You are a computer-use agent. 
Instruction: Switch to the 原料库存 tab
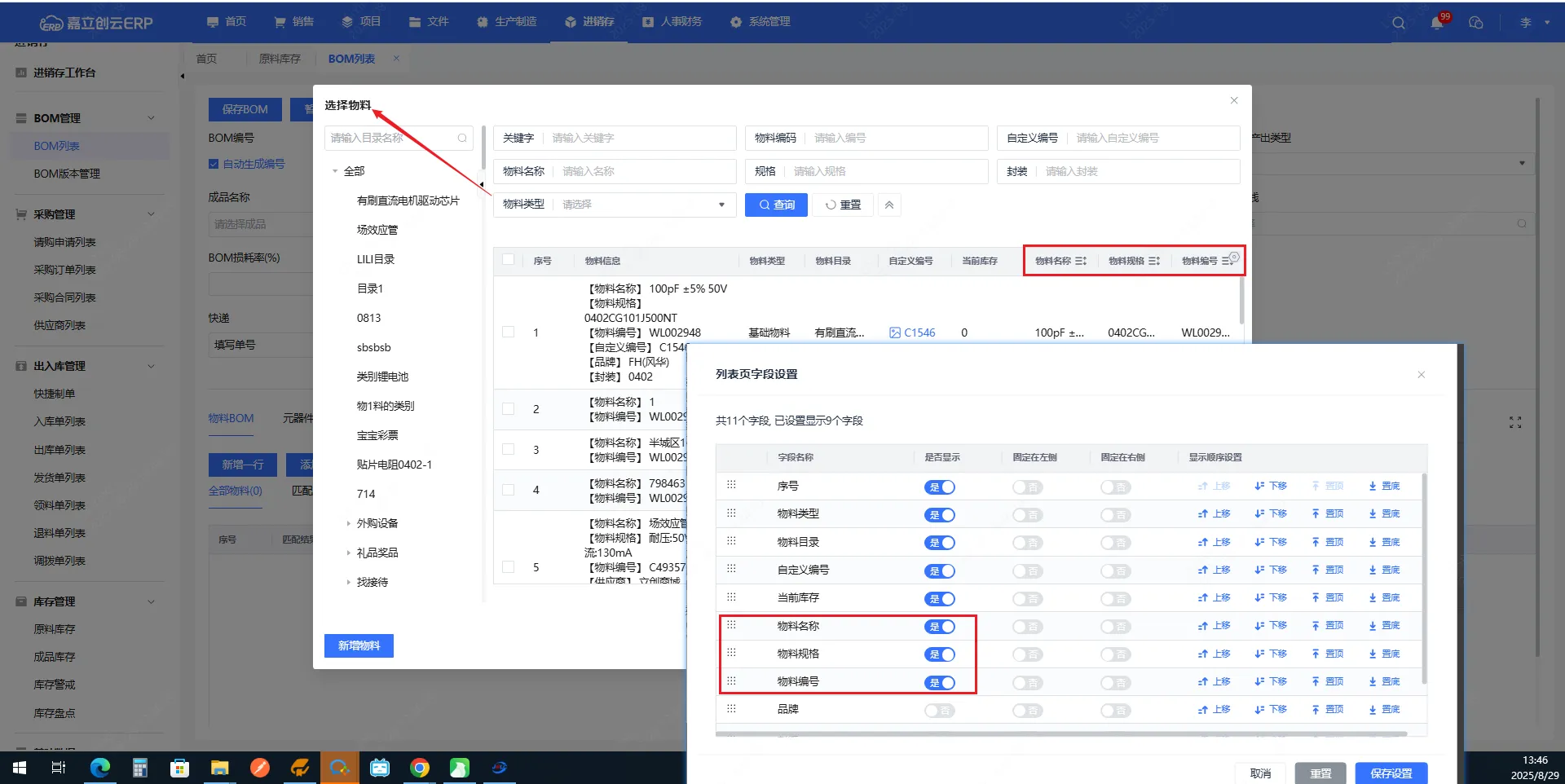(280, 59)
